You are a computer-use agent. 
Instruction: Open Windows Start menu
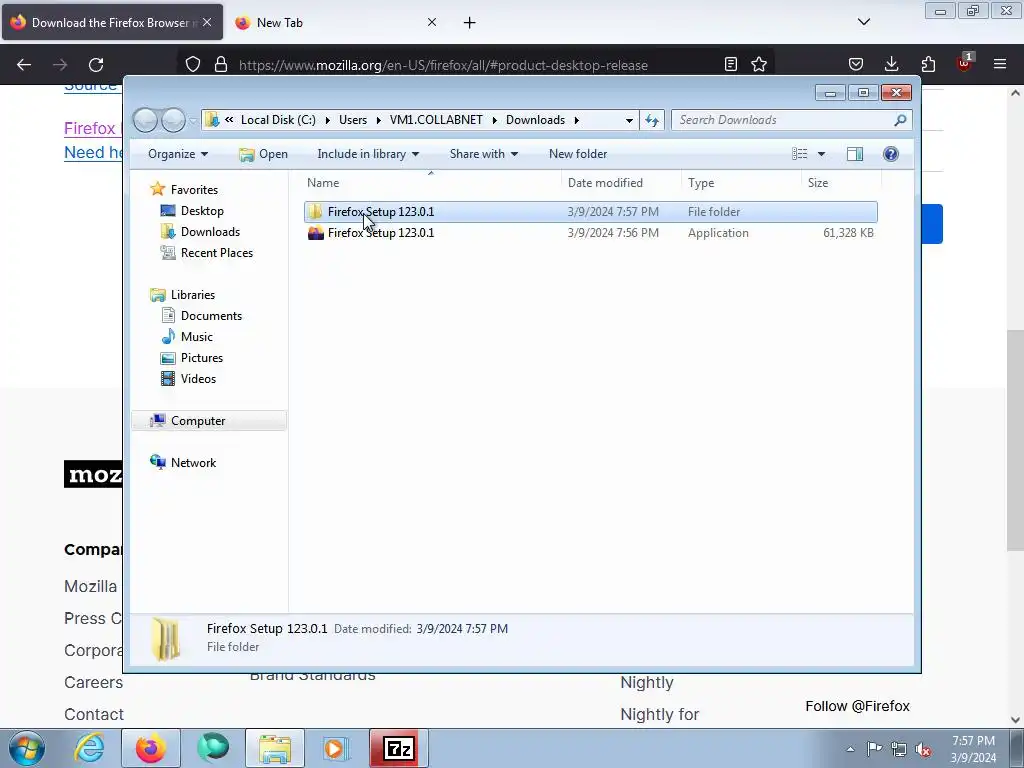27,748
